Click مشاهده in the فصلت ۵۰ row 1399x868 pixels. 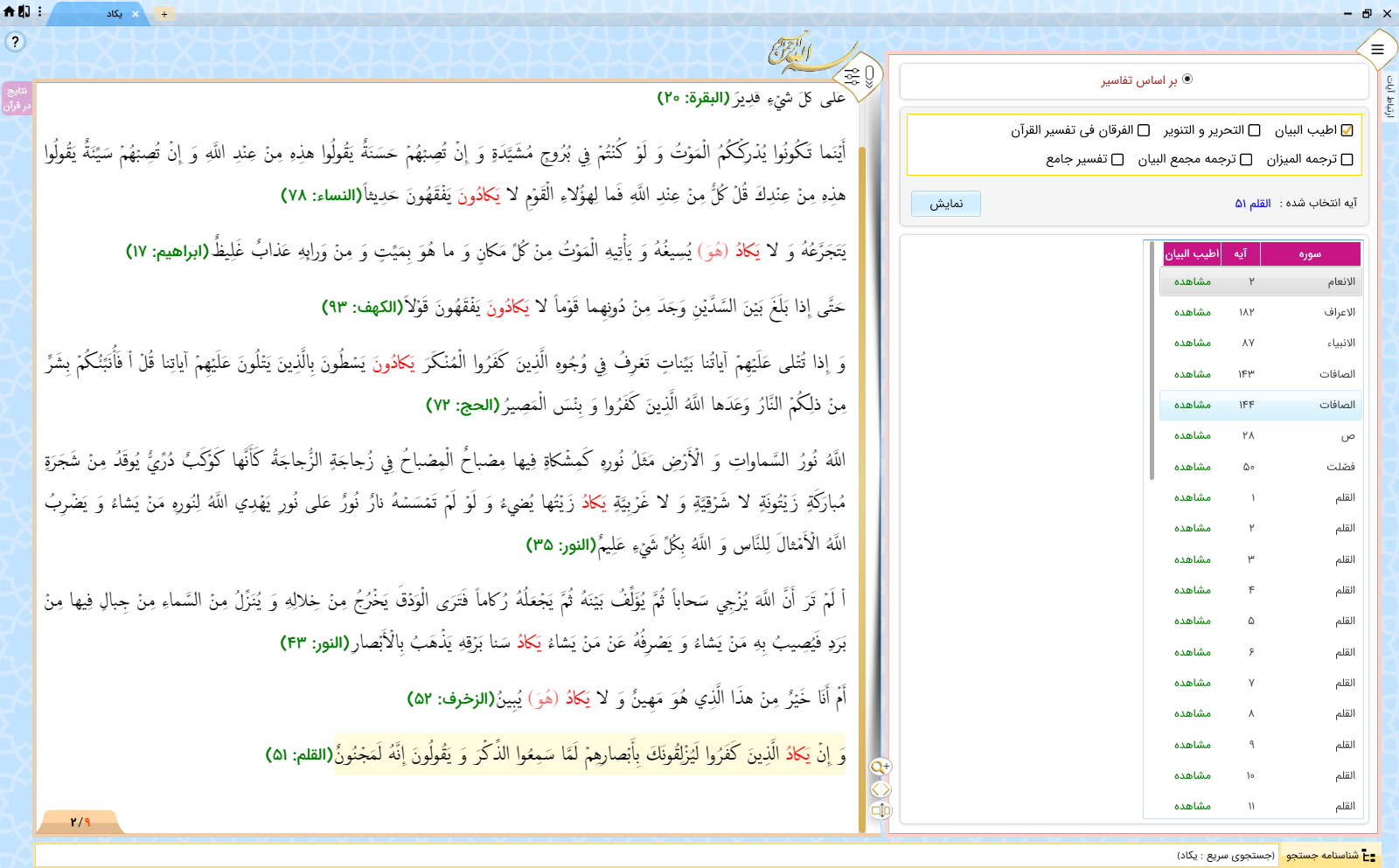[1192, 467]
